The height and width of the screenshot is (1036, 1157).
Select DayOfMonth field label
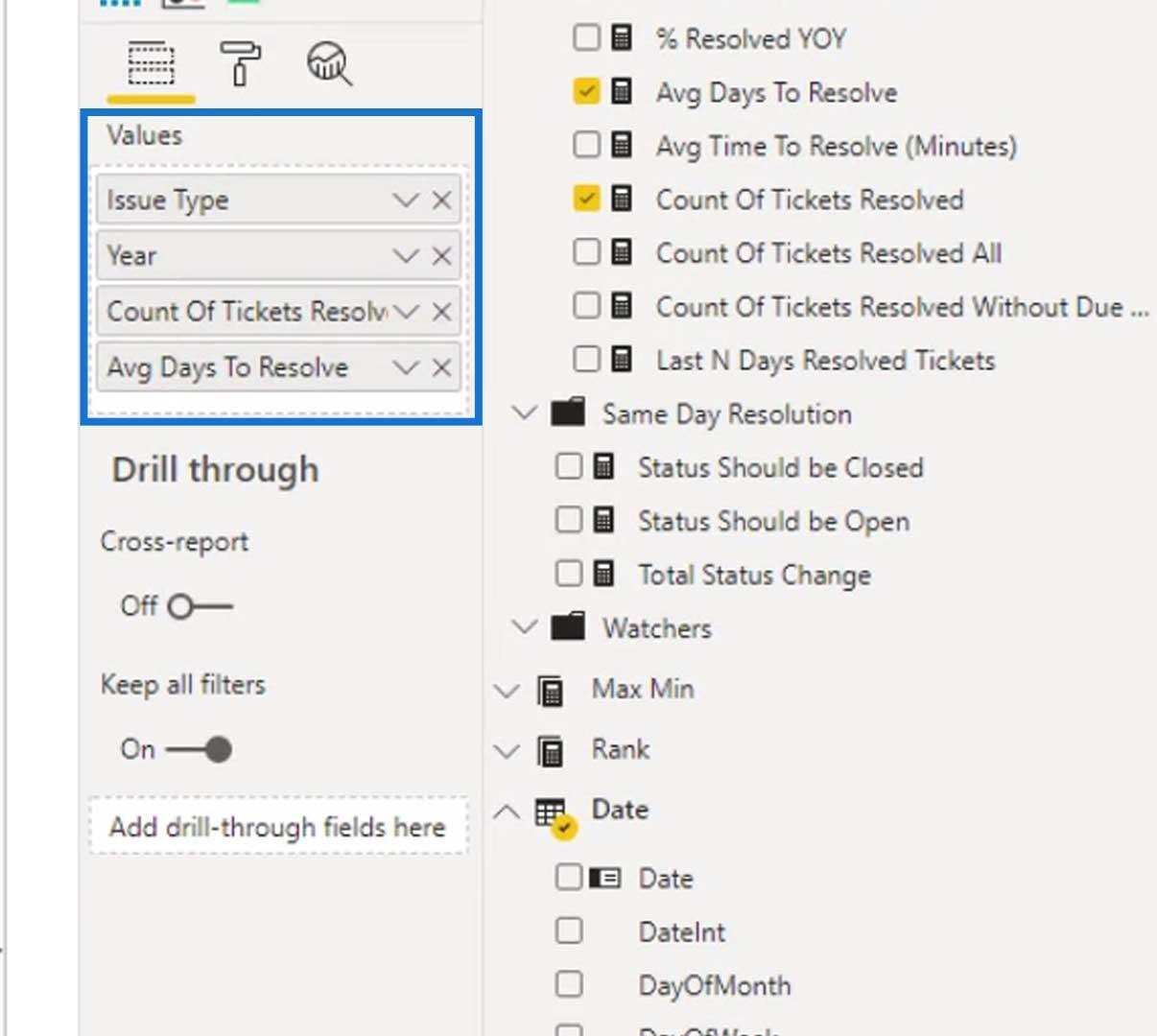click(x=715, y=985)
